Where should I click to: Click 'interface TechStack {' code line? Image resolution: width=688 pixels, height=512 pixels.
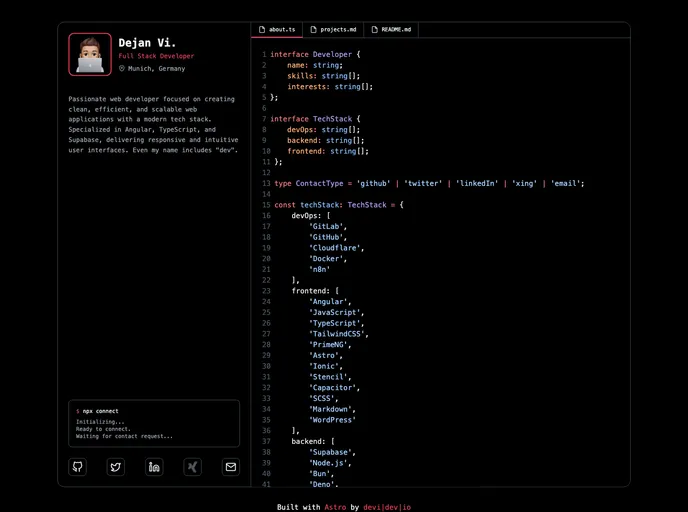(x=315, y=119)
